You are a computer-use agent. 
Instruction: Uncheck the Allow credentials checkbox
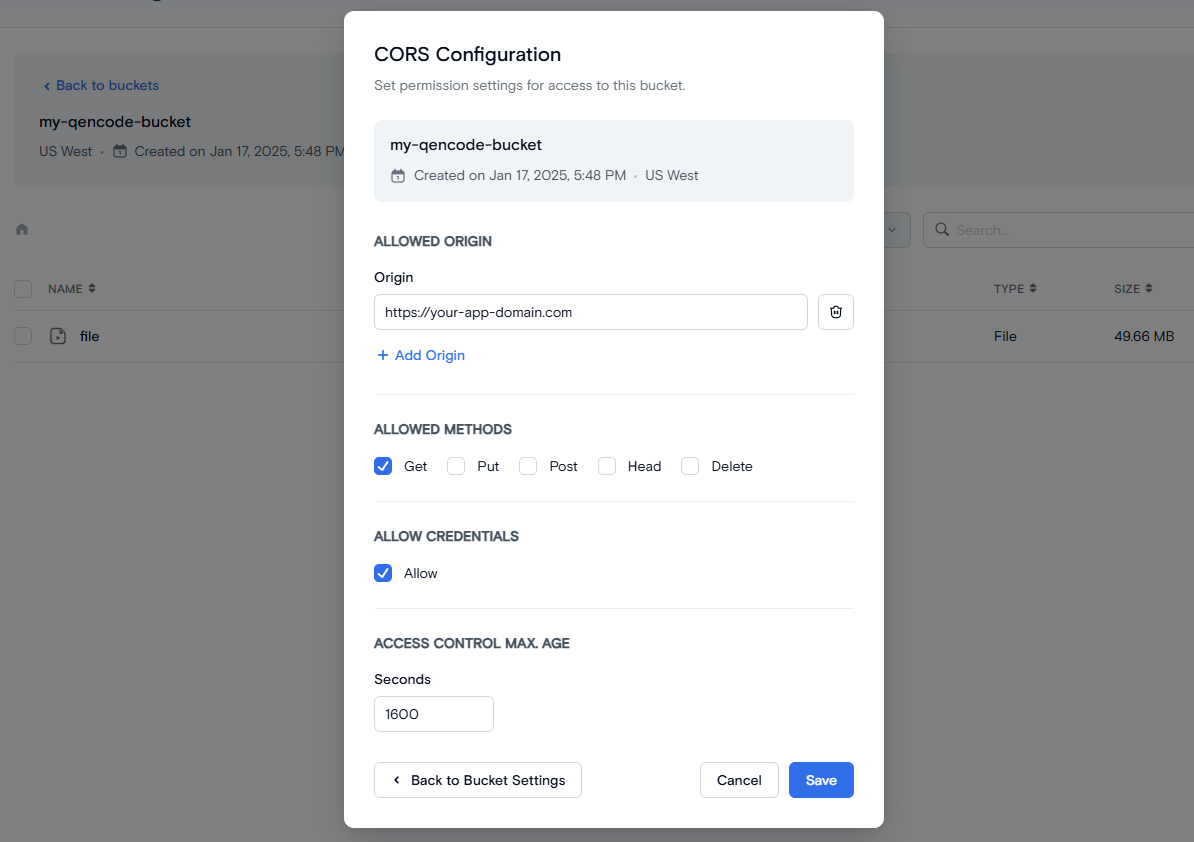383,573
